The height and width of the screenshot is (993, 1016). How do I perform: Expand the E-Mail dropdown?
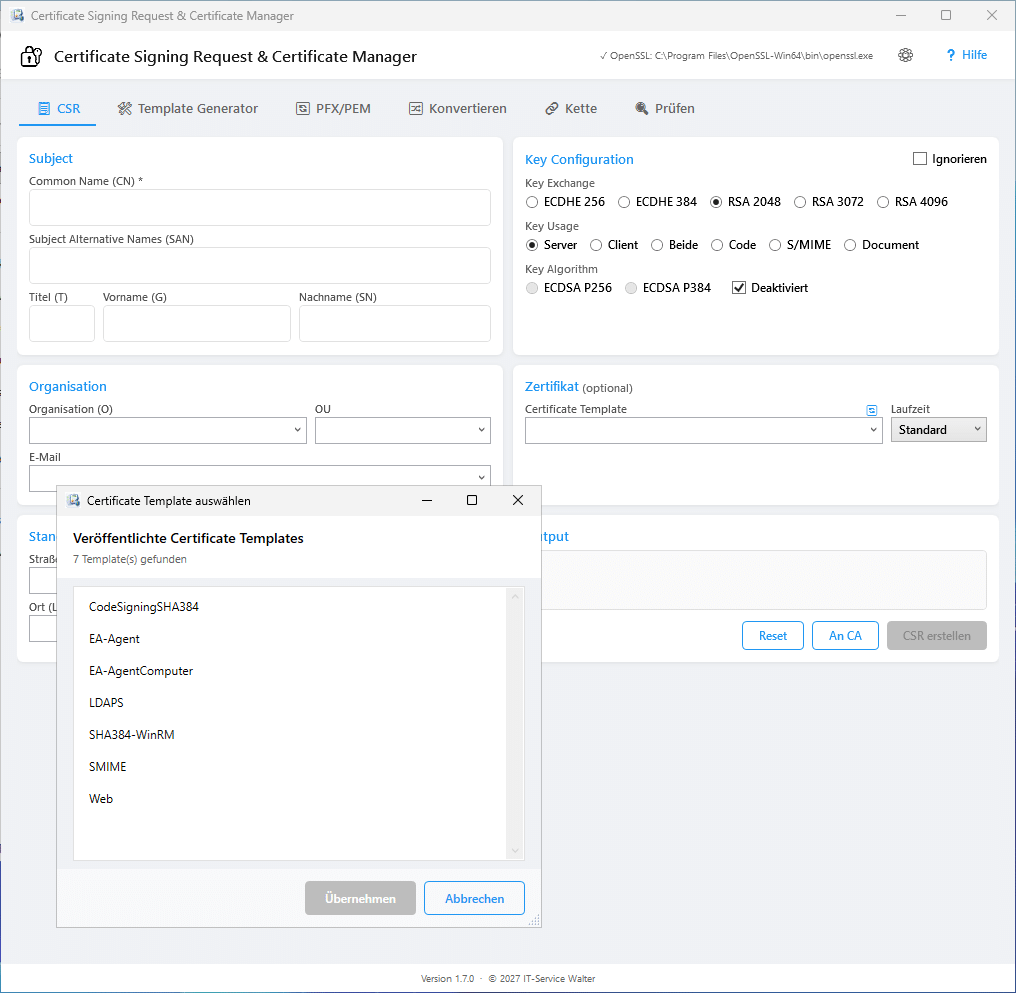[481, 477]
